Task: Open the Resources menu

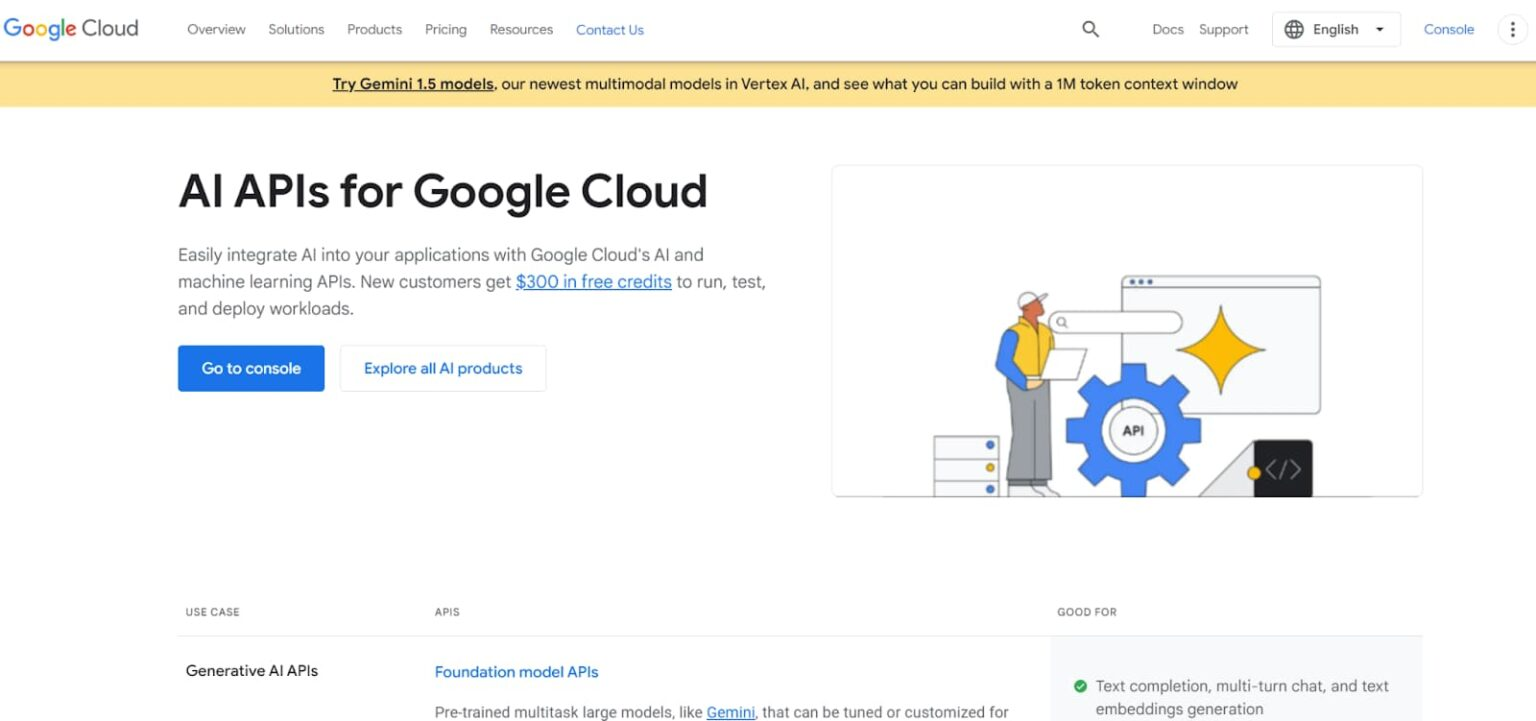Action: 521,30
